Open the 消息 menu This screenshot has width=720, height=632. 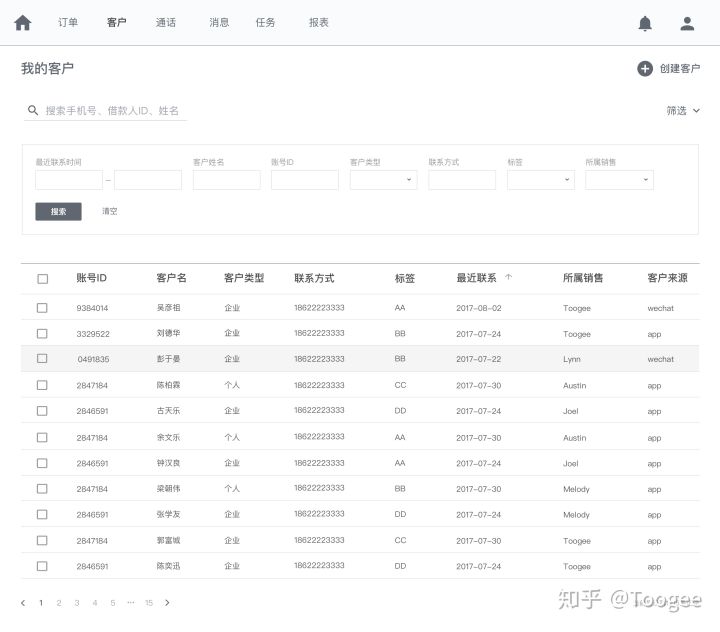(219, 23)
